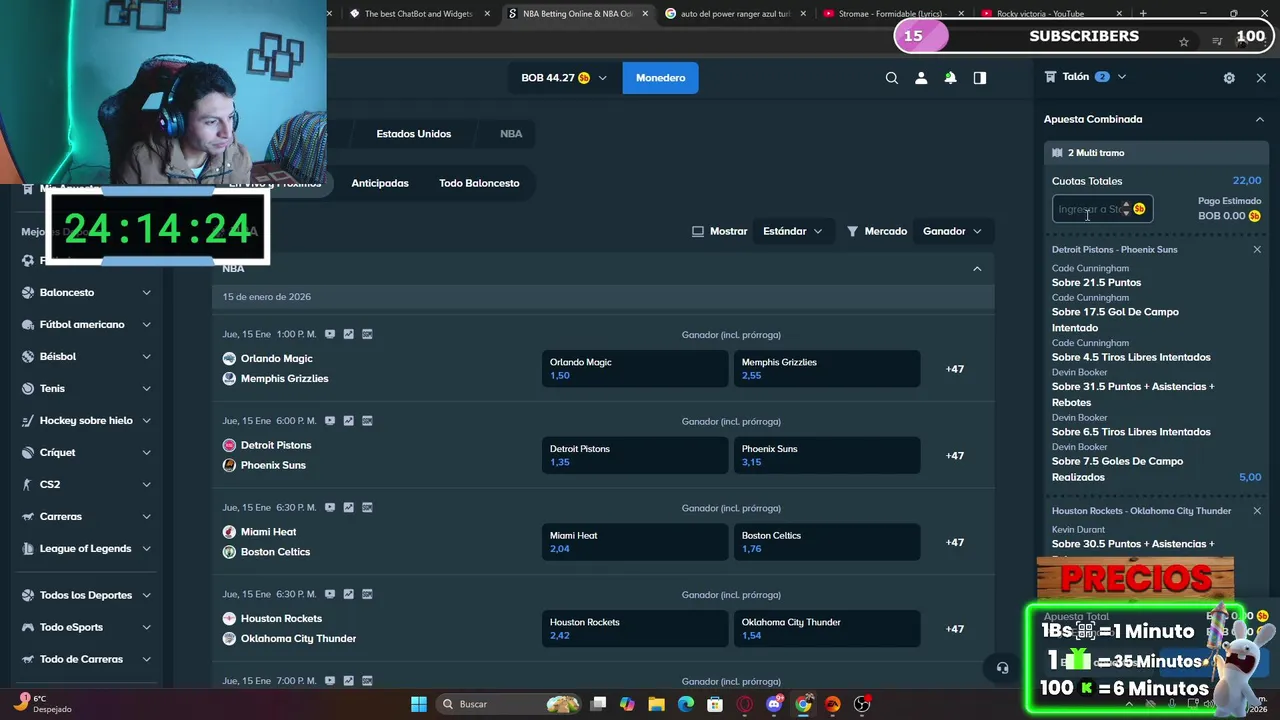Open scoreboard icon for Miami Heat game
Image resolution: width=1280 pixels, height=720 pixels.
367,508
